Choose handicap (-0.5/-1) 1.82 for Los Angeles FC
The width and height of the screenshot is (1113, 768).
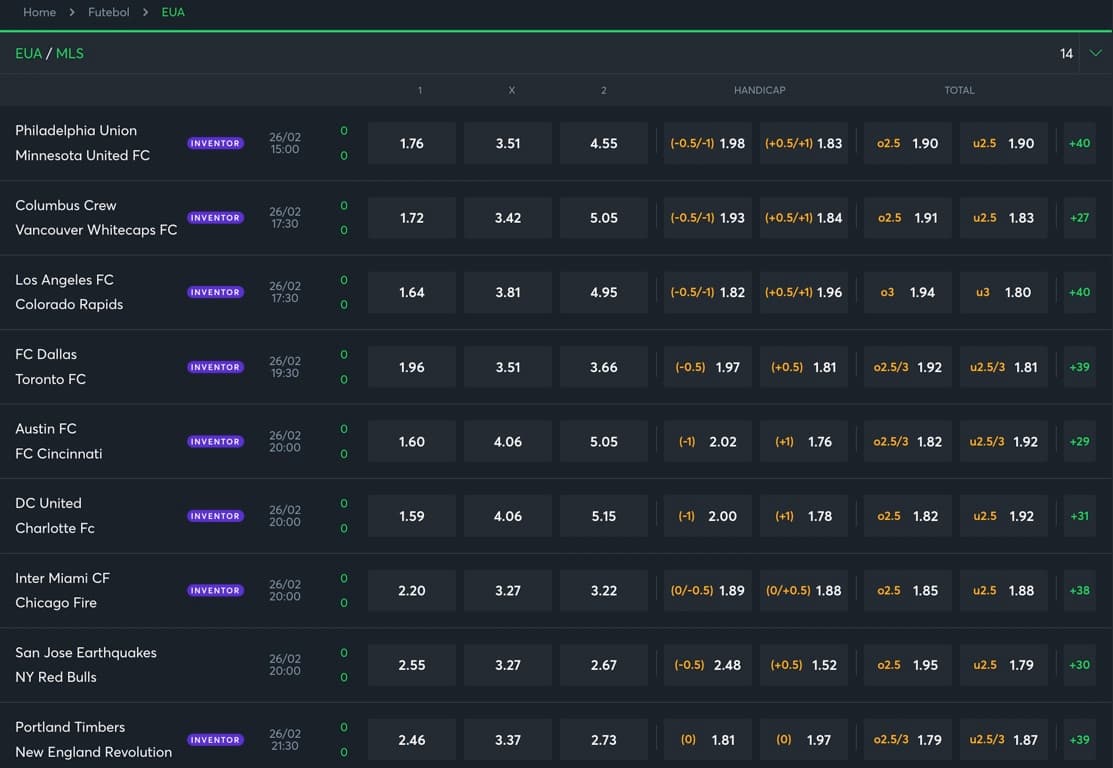(708, 292)
